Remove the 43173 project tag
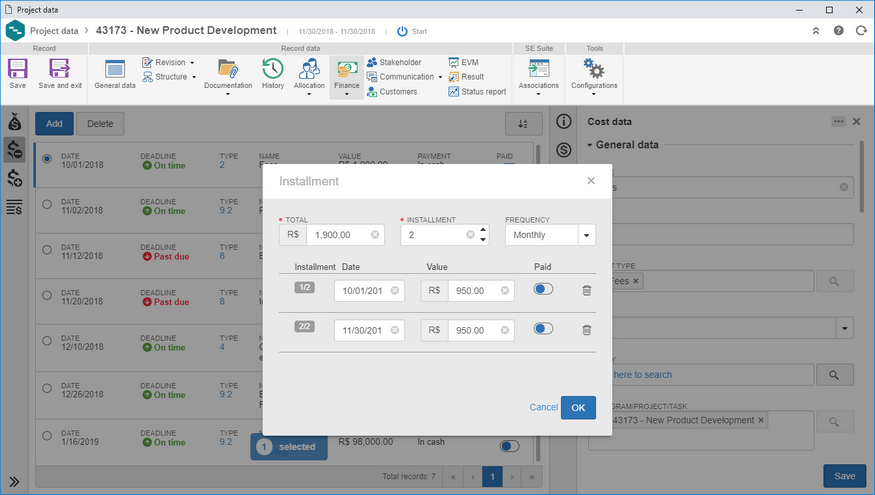This screenshot has width=875, height=495. (761, 420)
